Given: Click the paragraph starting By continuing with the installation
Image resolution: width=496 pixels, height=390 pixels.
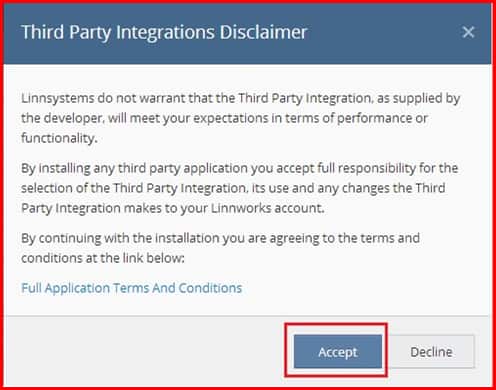Looking at the screenshot, I should 220,248.
